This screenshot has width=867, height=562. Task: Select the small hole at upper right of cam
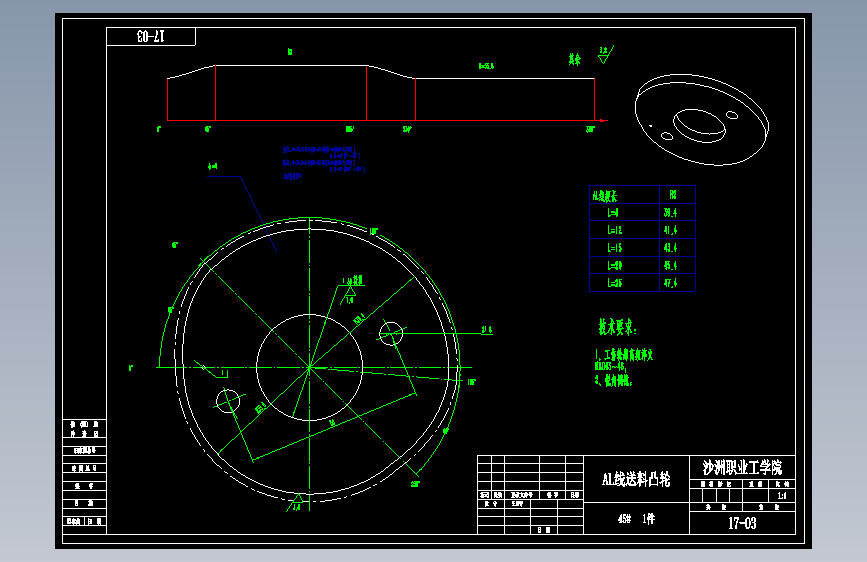click(x=391, y=334)
